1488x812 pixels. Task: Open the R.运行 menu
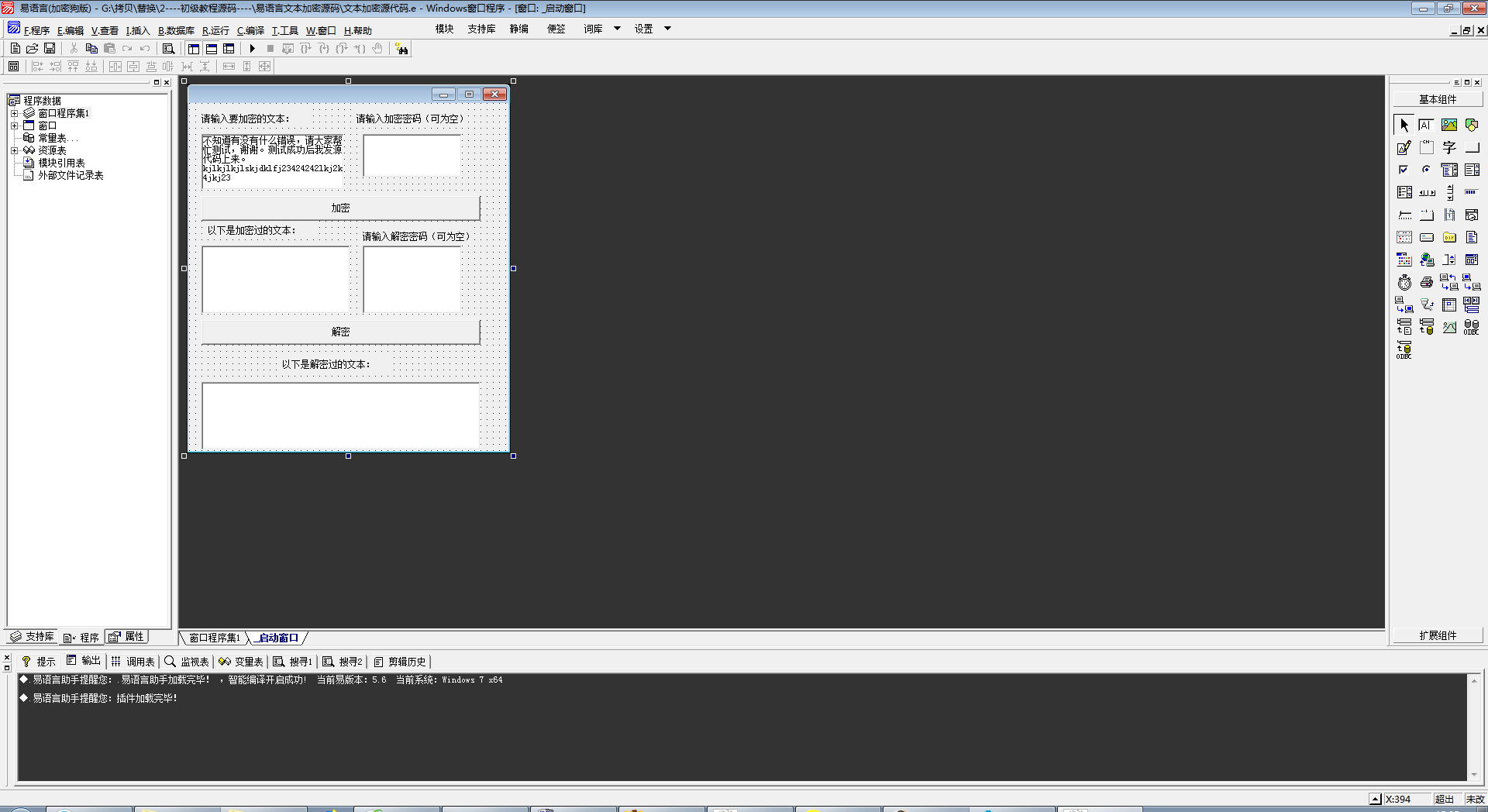pos(215,31)
